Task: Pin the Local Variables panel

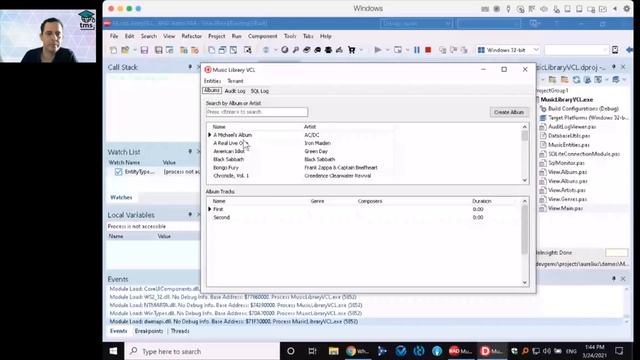Action: click(x=190, y=215)
